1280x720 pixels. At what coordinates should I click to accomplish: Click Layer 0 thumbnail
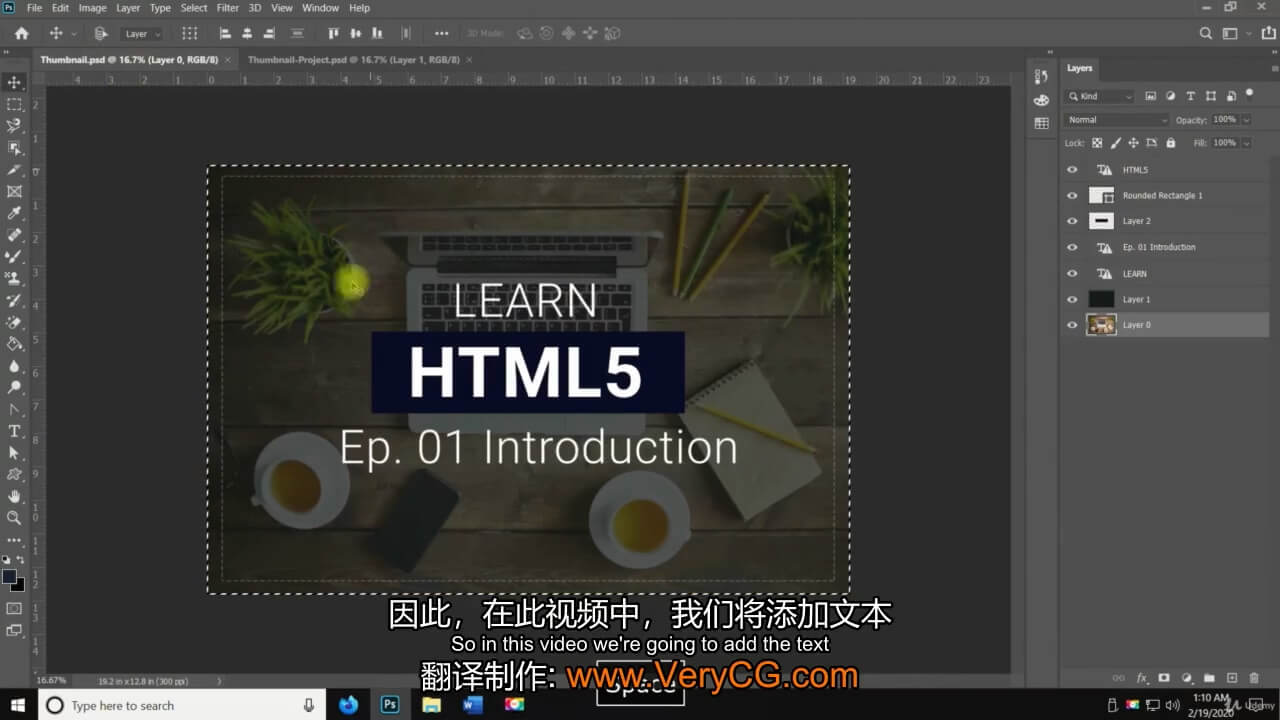point(1101,325)
